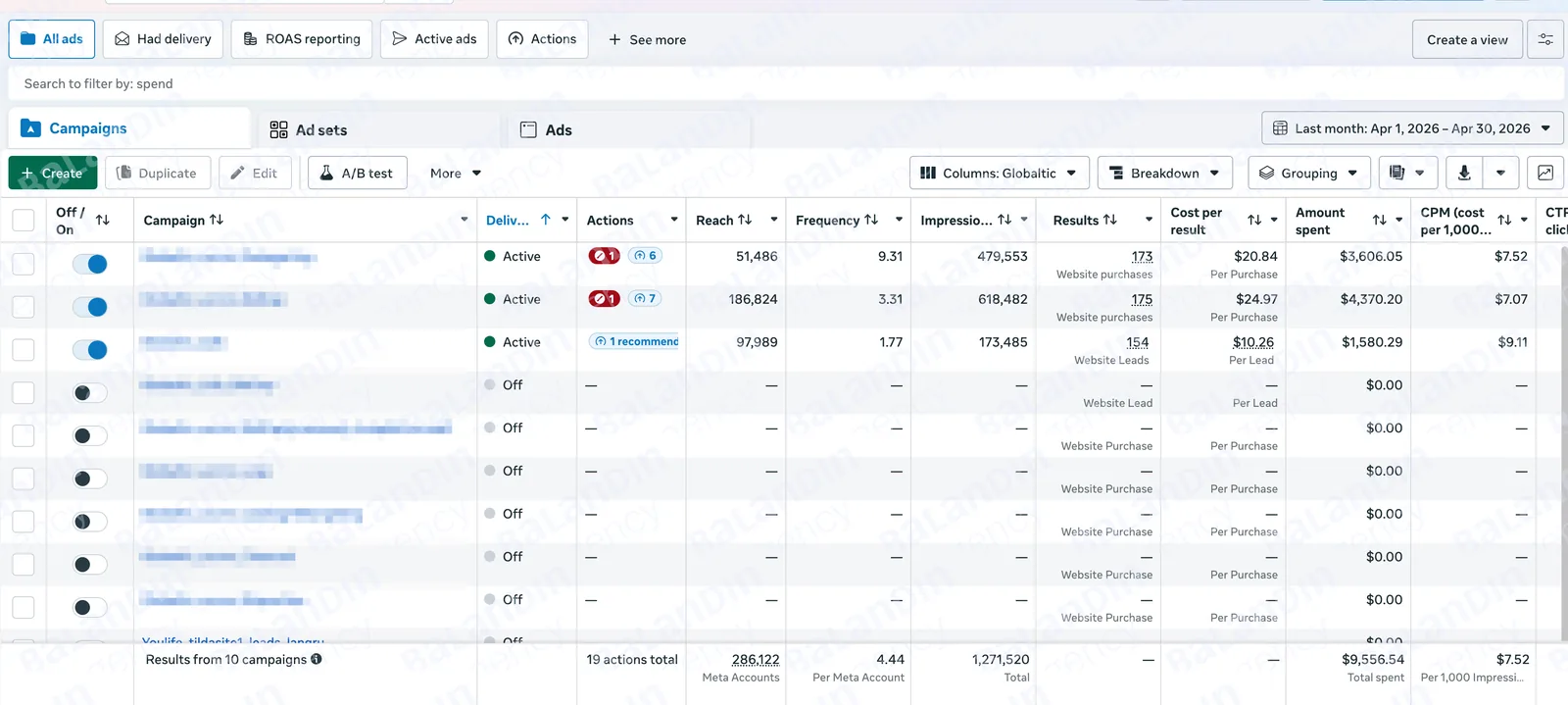Sort by Reach column arrows
This screenshot has height=705, width=1568.
[x=745, y=220]
